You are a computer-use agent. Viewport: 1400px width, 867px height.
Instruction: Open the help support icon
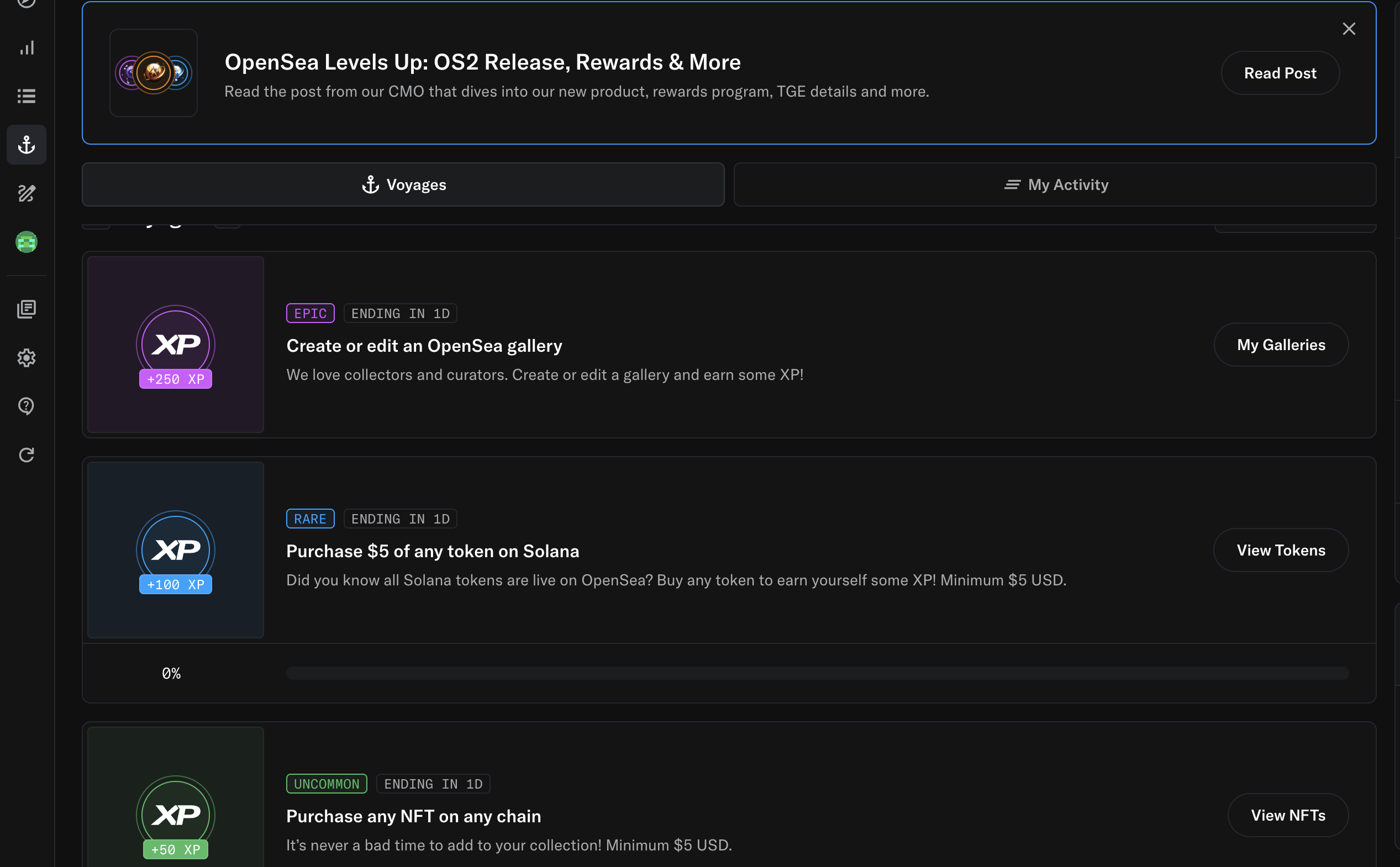[27, 406]
